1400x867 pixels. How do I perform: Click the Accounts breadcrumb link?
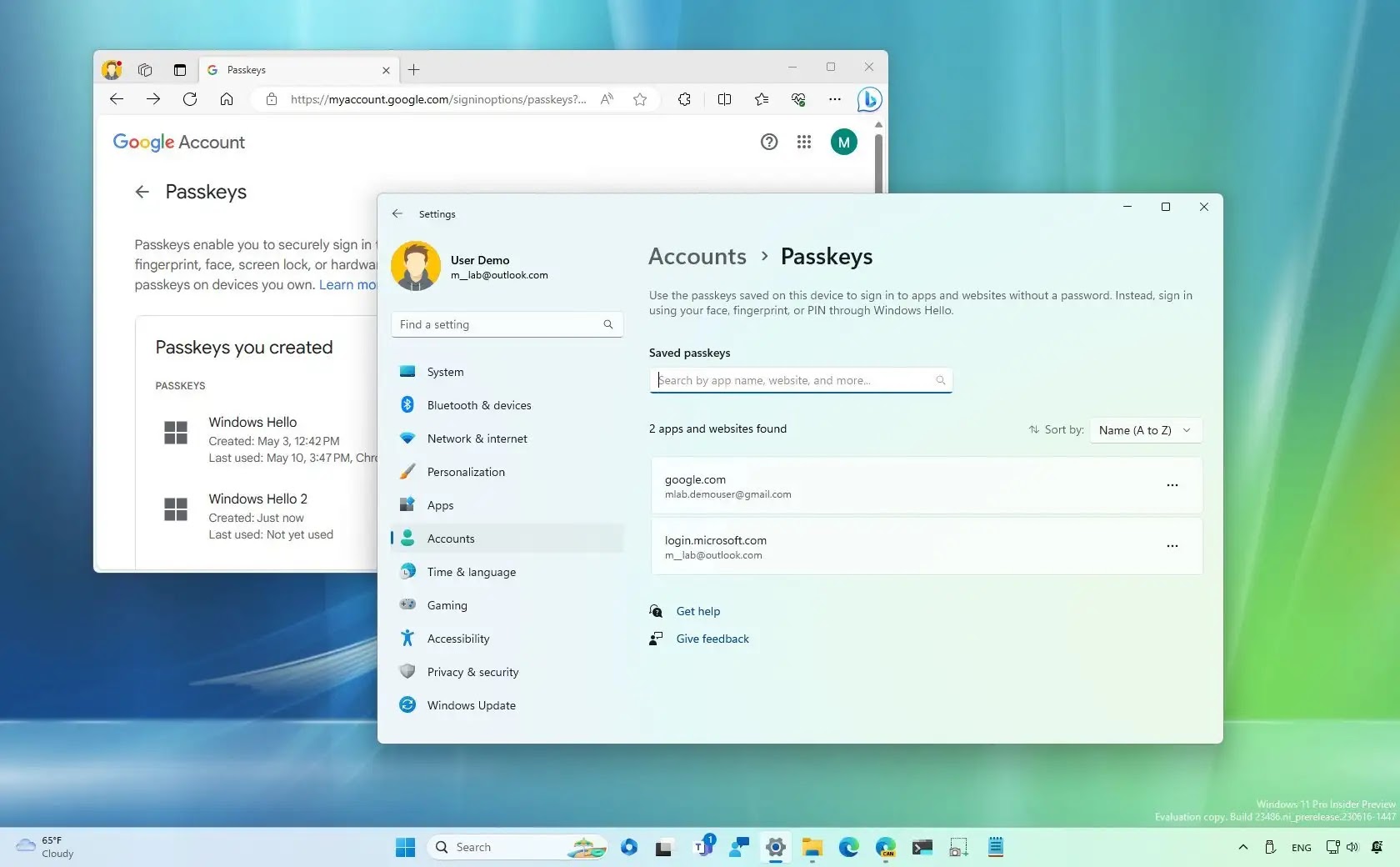(x=697, y=257)
